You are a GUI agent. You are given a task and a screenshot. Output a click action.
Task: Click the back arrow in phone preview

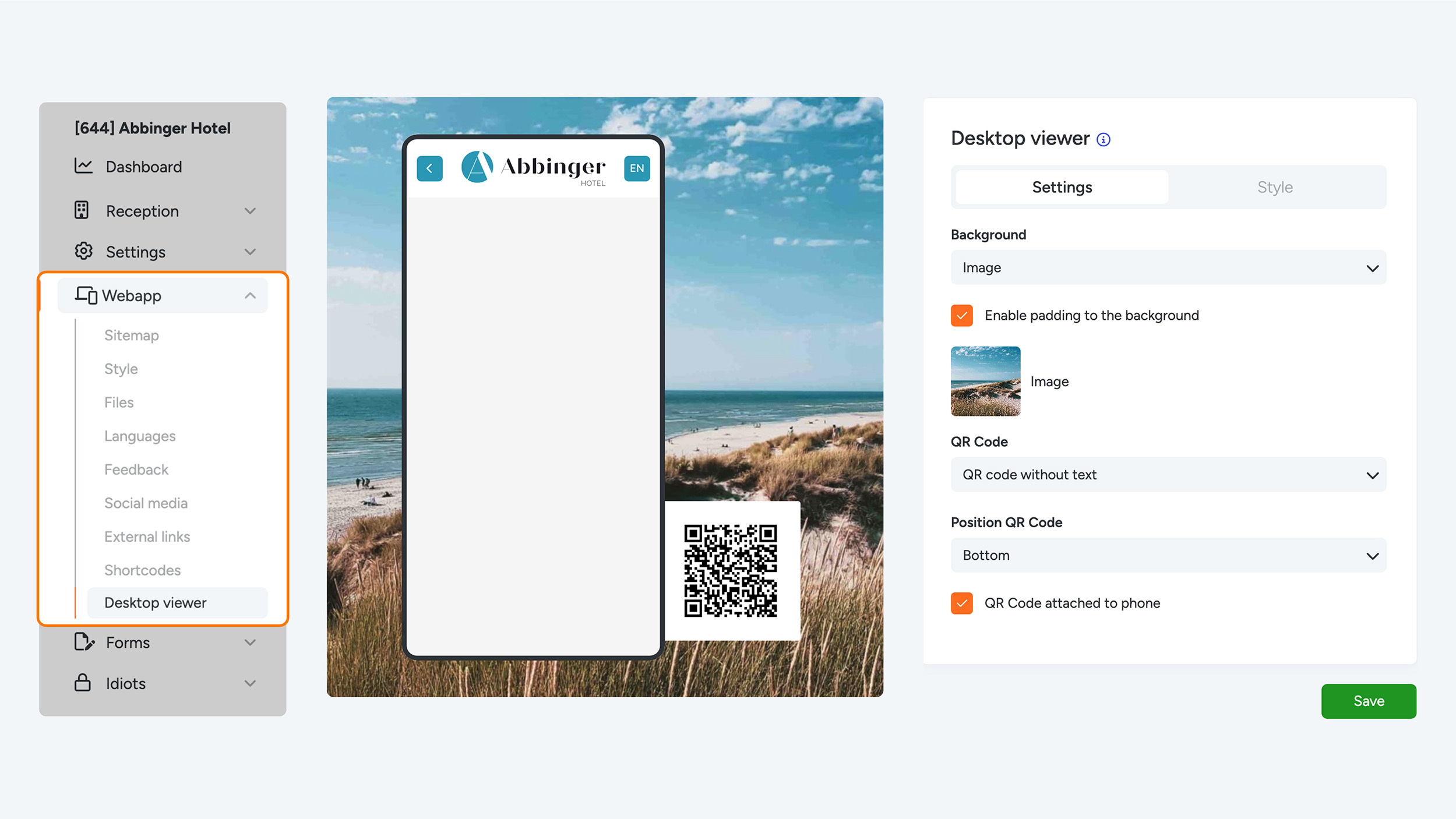tap(429, 168)
